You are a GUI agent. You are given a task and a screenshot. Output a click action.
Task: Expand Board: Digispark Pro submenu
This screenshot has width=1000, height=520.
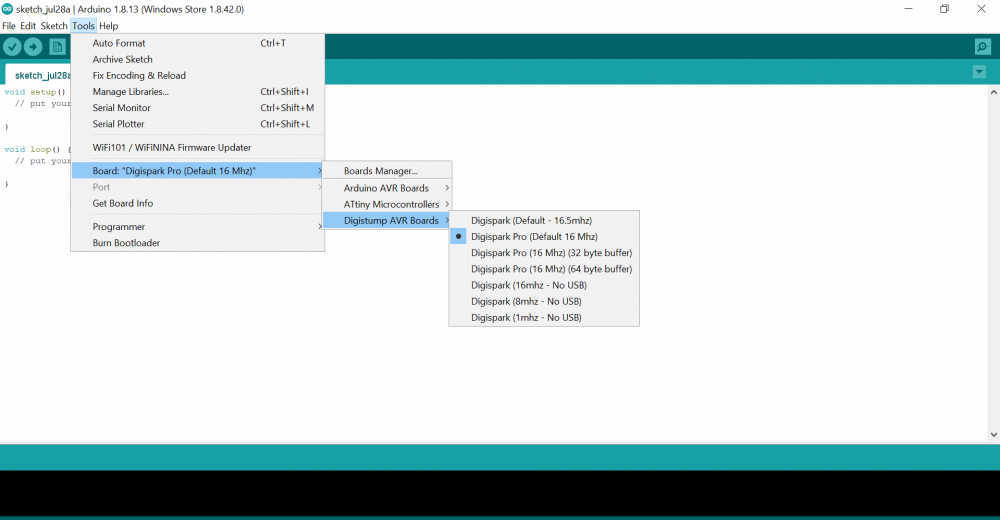coord(198,171)
